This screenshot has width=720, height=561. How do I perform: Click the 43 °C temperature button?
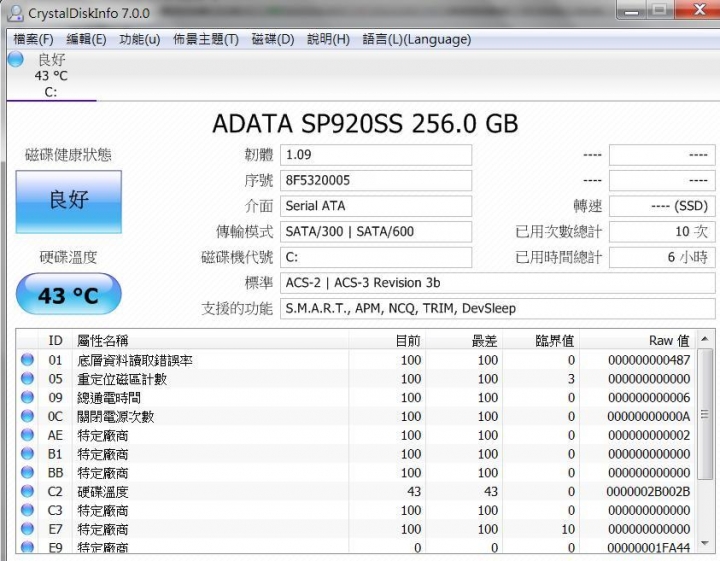[x=69, y=294]
